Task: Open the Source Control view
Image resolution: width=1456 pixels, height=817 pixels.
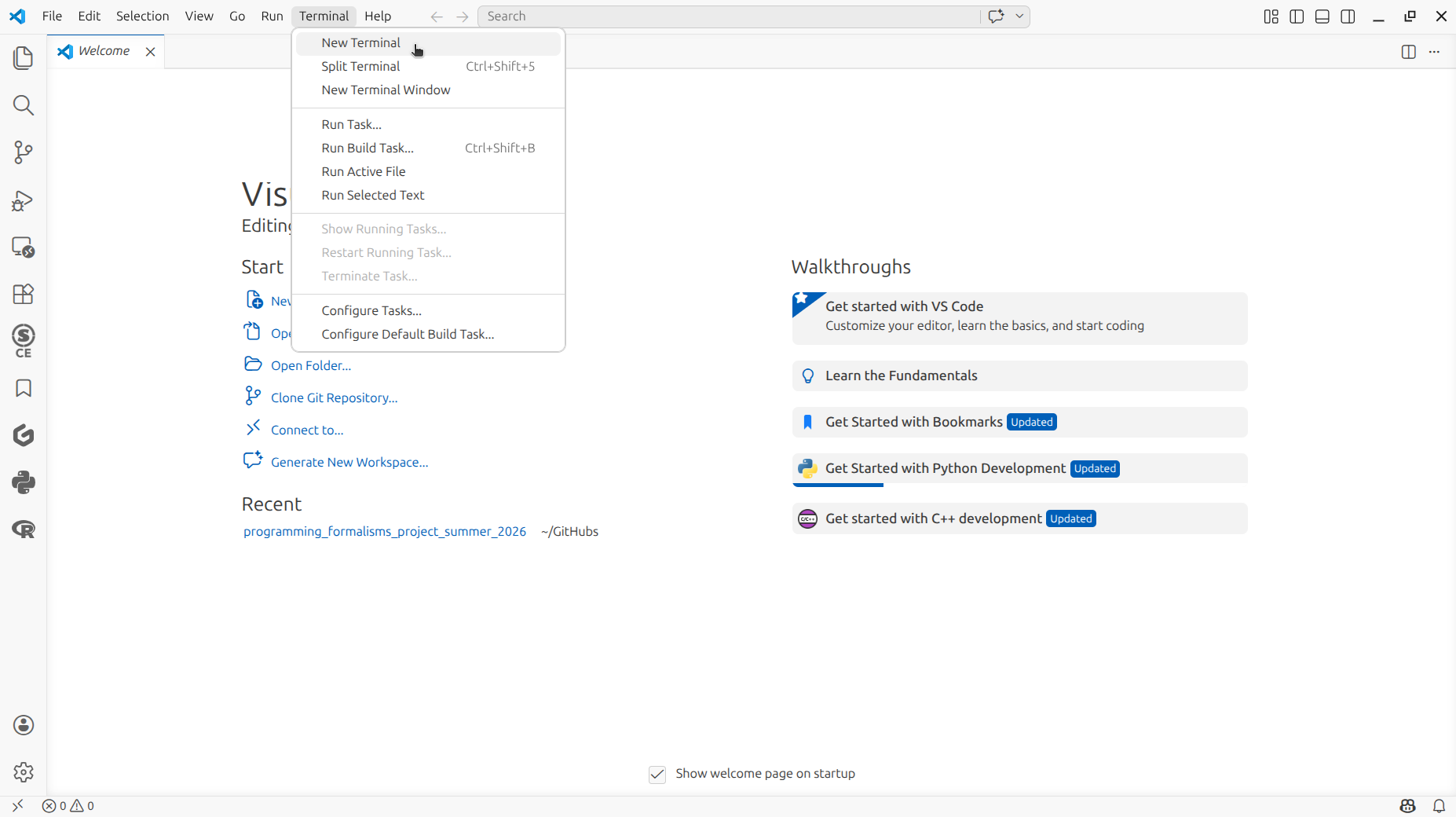Action: 24,152
